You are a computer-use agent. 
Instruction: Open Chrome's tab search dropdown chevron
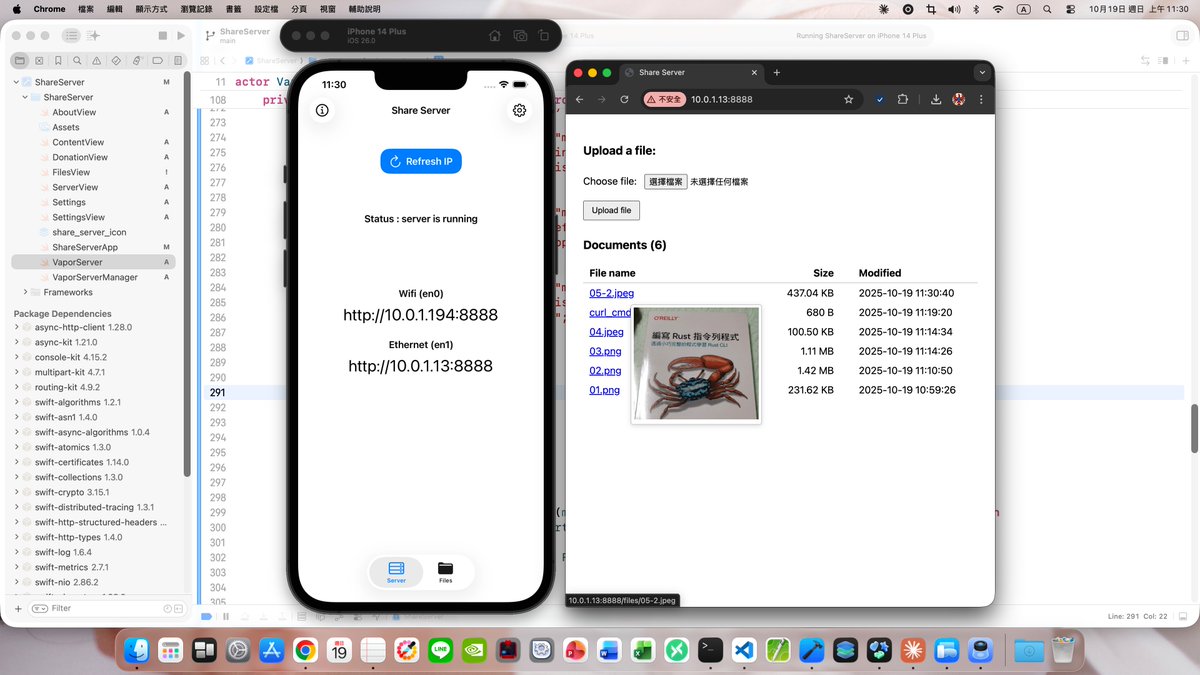click(x=982, y=72)
